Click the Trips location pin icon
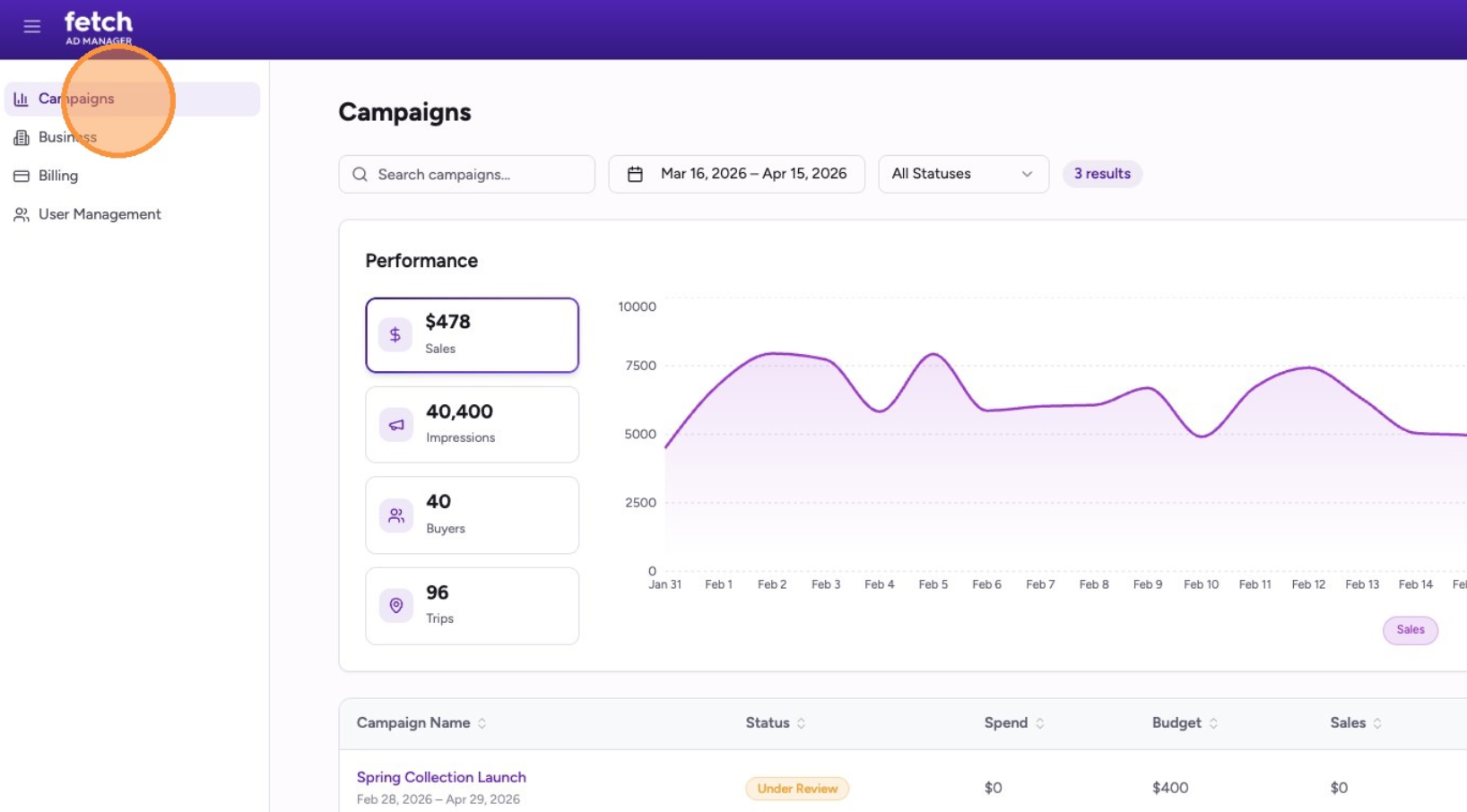 pos(395,606)
